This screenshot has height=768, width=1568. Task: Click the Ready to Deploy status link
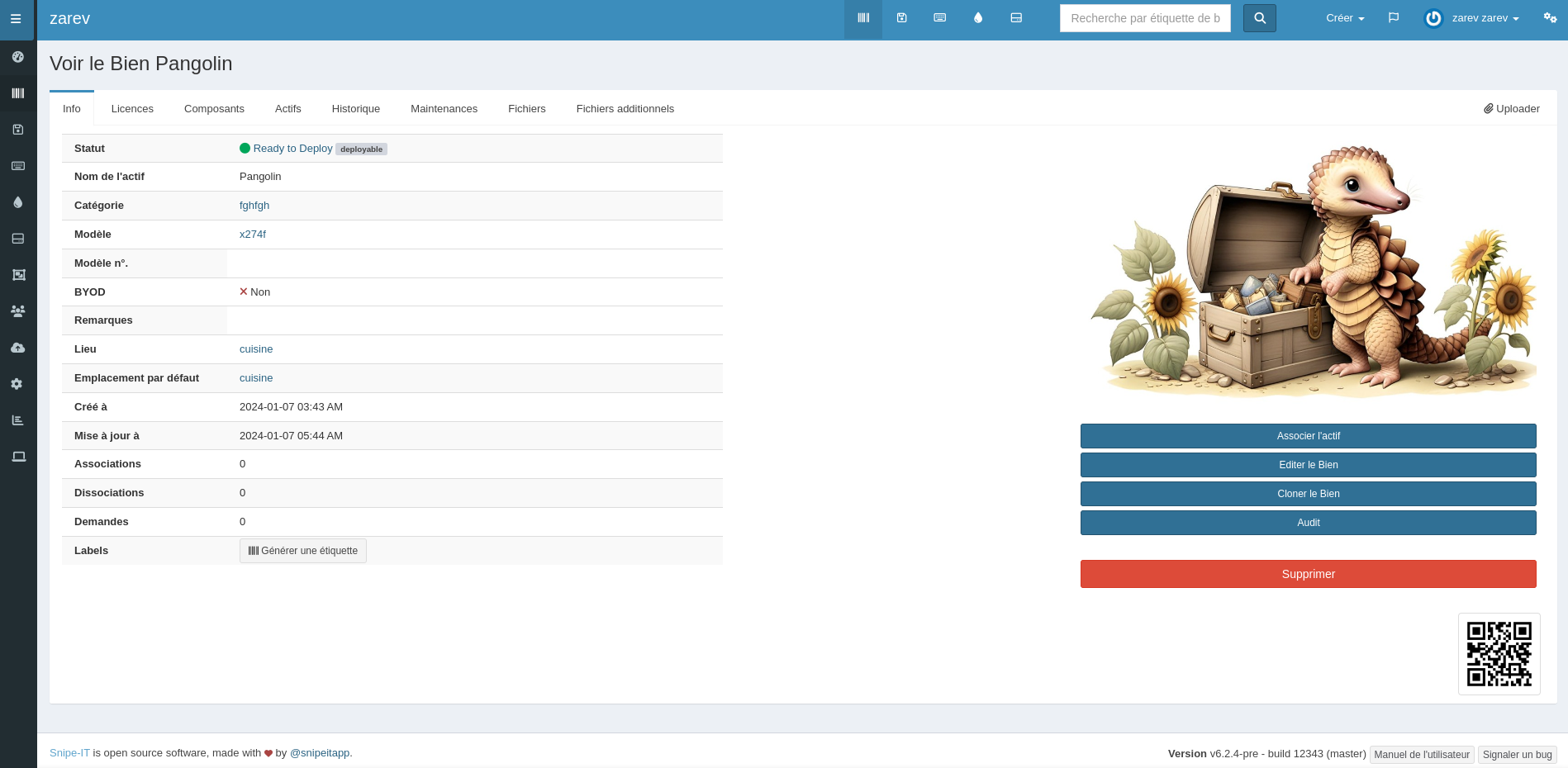(x=292, y=149)
